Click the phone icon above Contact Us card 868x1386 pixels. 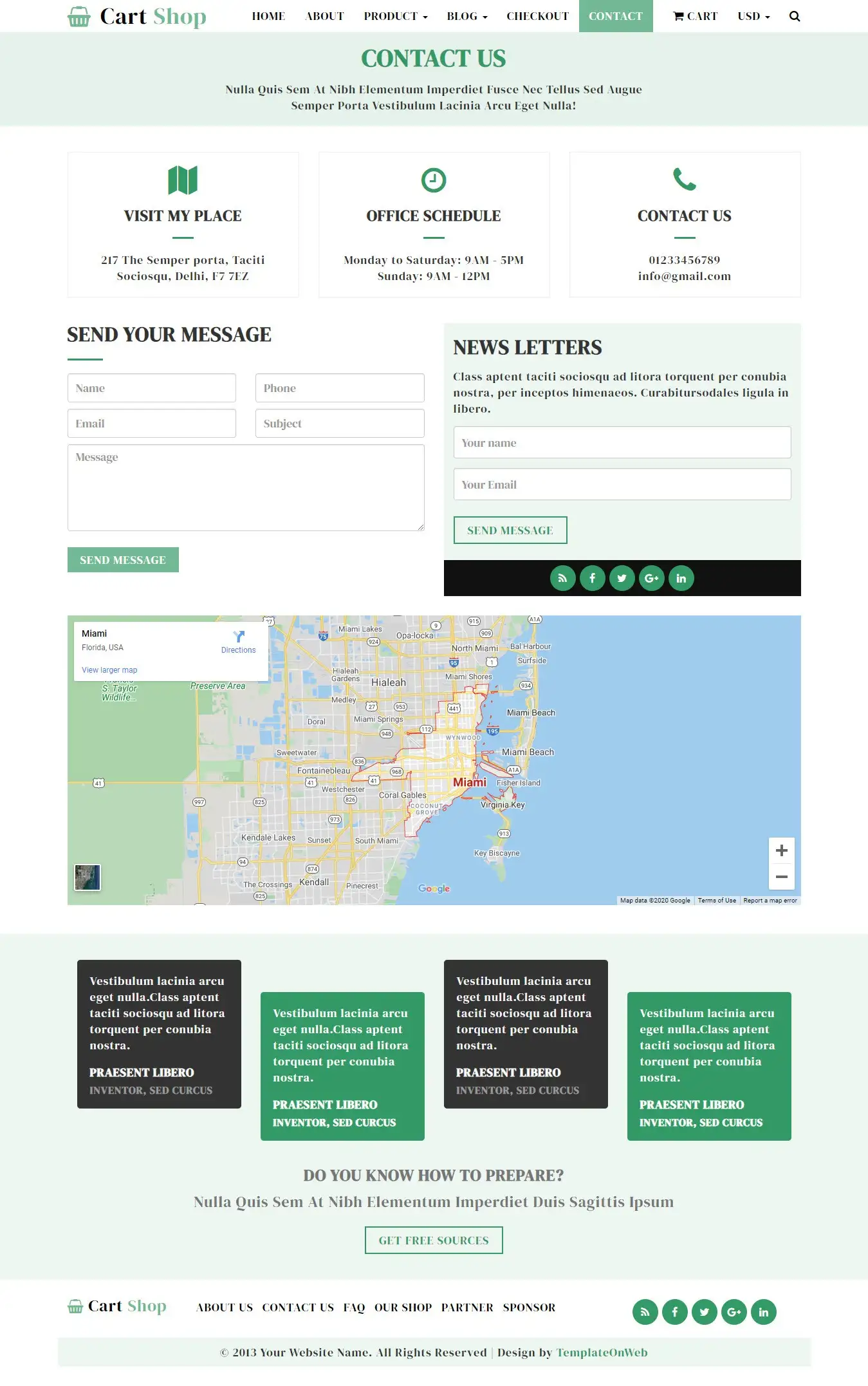point(685,179)
